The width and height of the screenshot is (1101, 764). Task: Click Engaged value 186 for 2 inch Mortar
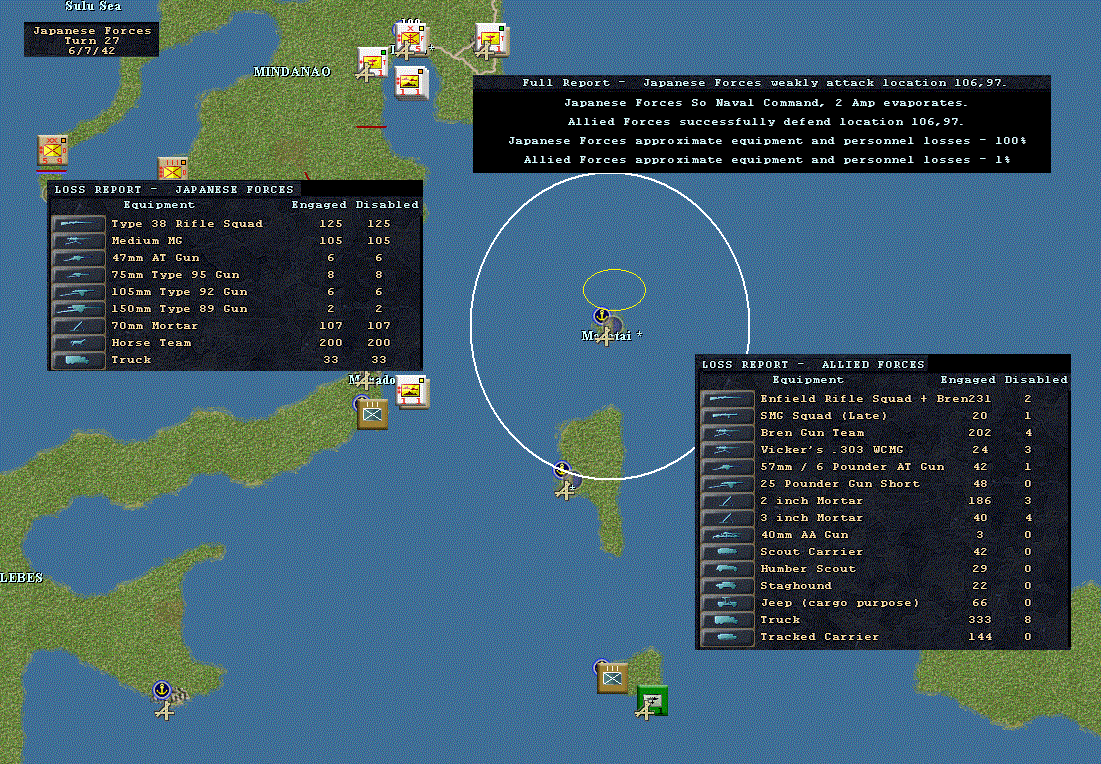(980, 501)
